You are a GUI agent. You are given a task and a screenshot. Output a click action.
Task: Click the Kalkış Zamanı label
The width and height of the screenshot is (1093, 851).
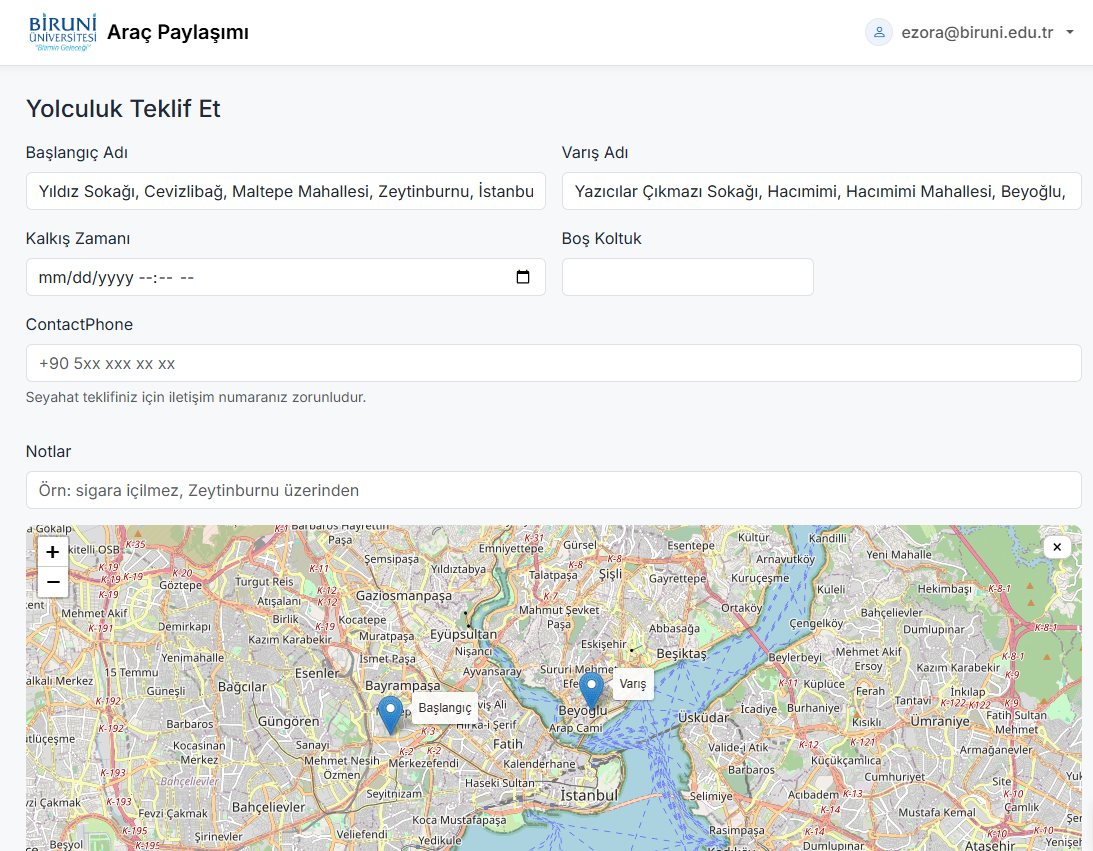(78, 238)
